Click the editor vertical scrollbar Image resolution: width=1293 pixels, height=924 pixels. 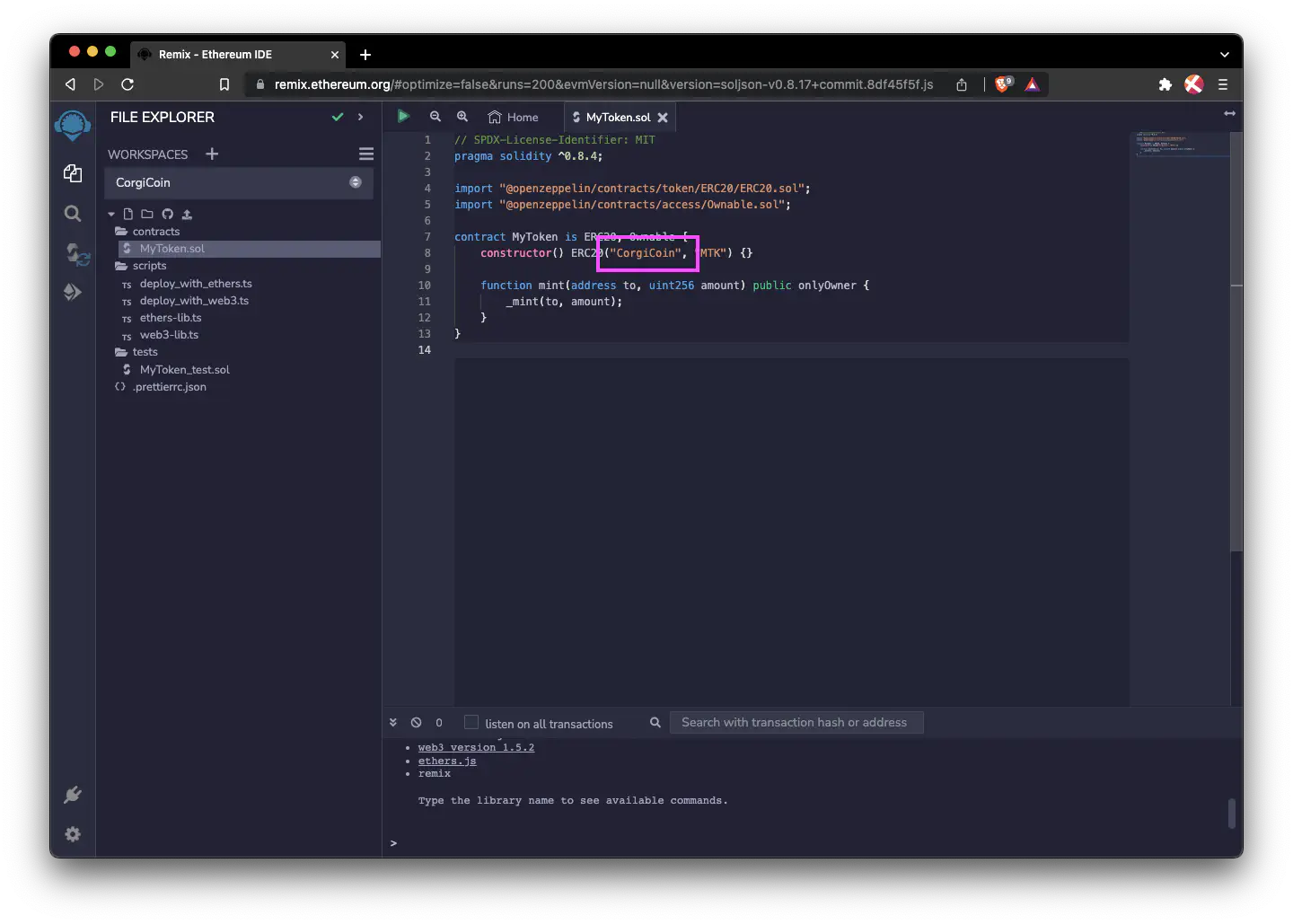point(1236,341)
